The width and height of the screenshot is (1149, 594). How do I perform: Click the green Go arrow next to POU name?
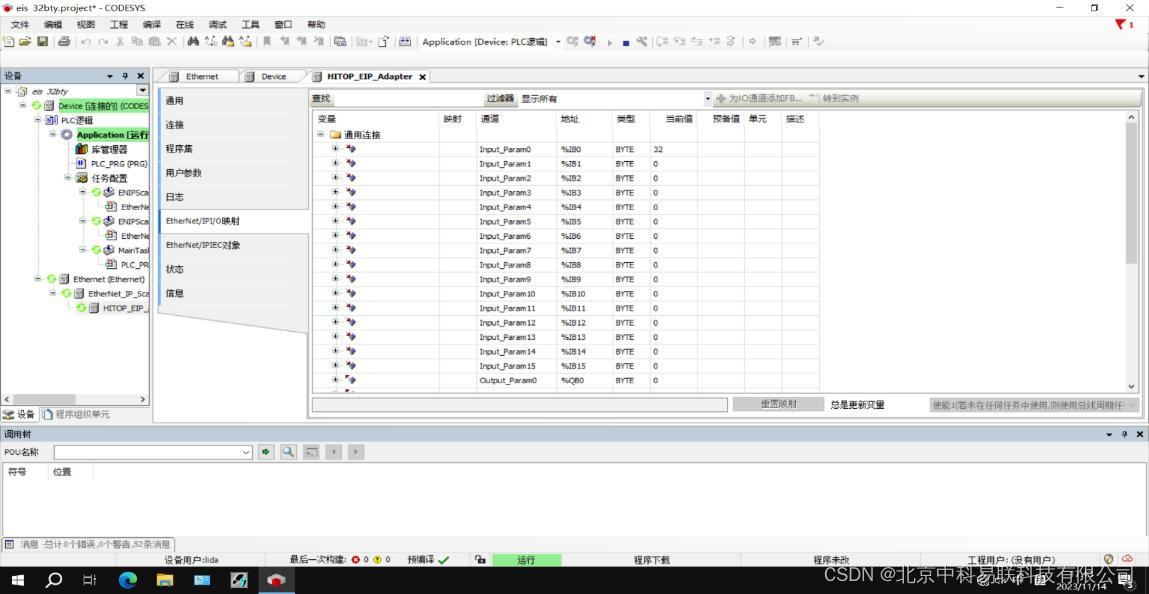(266, 452)
